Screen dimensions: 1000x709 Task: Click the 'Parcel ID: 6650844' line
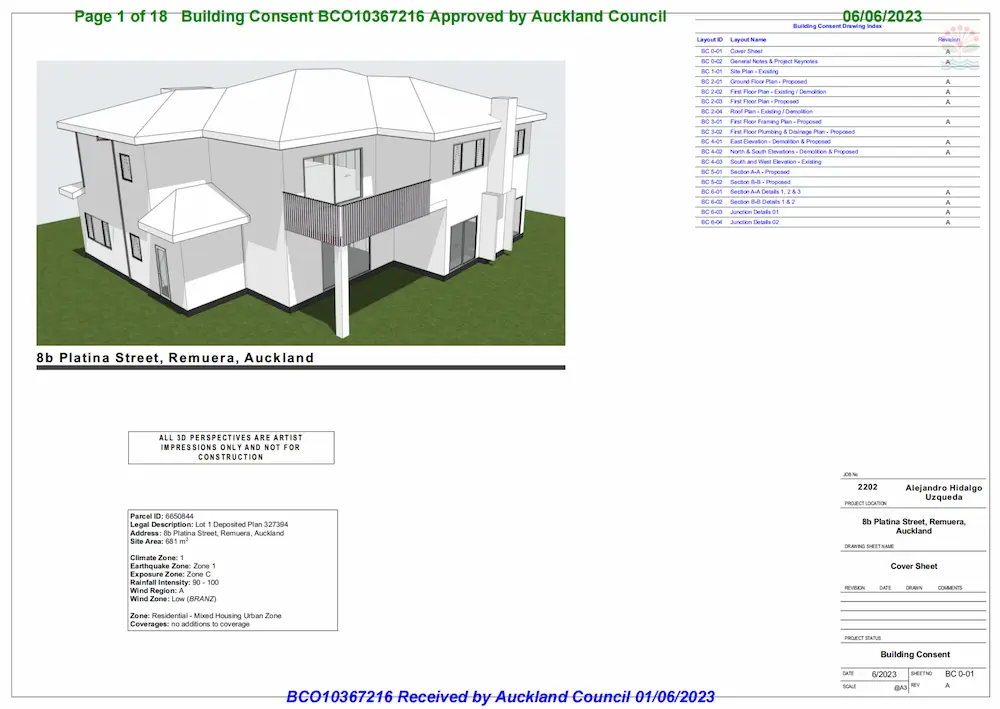coord(162,516)
